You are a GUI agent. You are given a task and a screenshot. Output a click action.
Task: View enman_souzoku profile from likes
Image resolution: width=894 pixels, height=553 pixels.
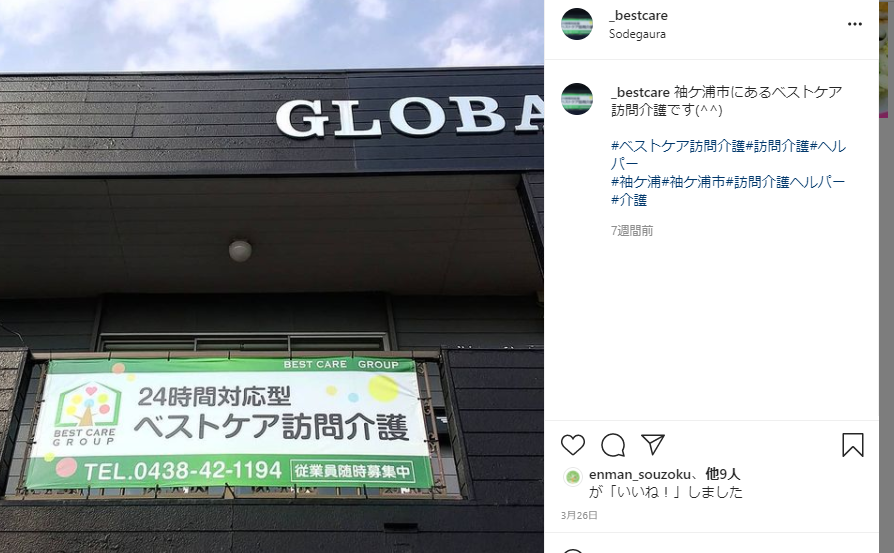tap(639, 474)
